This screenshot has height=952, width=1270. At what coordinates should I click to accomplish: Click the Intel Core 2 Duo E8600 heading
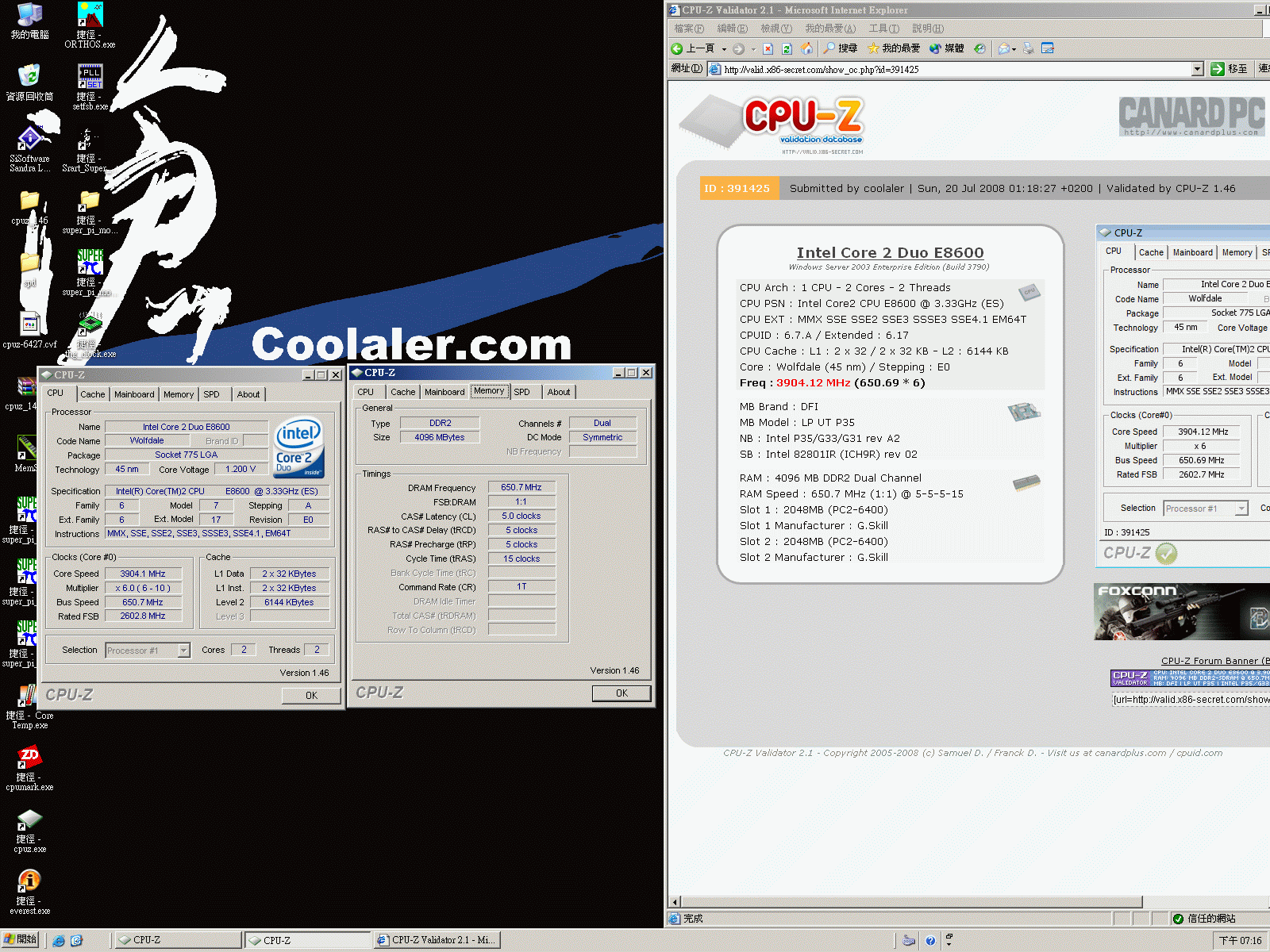[890, 252]
